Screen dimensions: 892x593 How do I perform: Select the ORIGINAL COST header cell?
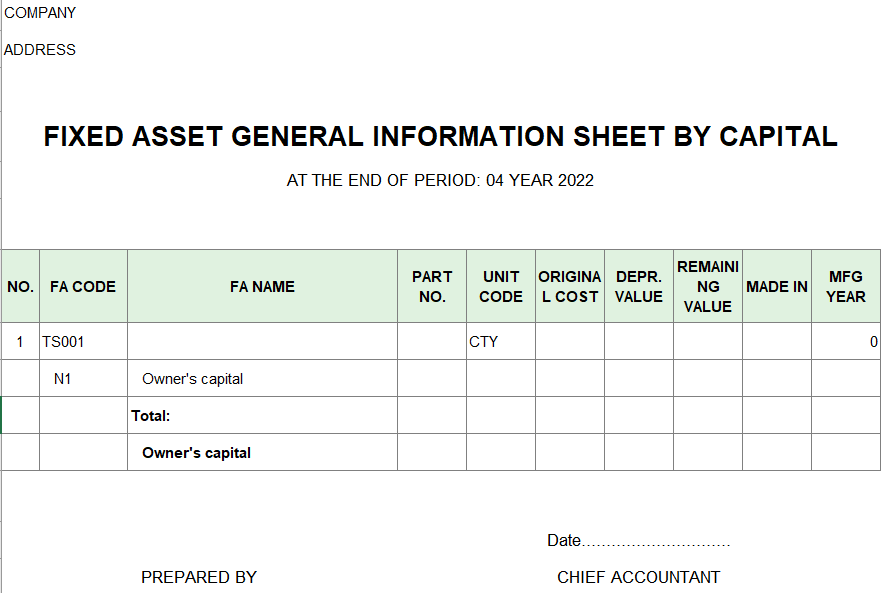[x=570, y=287]
